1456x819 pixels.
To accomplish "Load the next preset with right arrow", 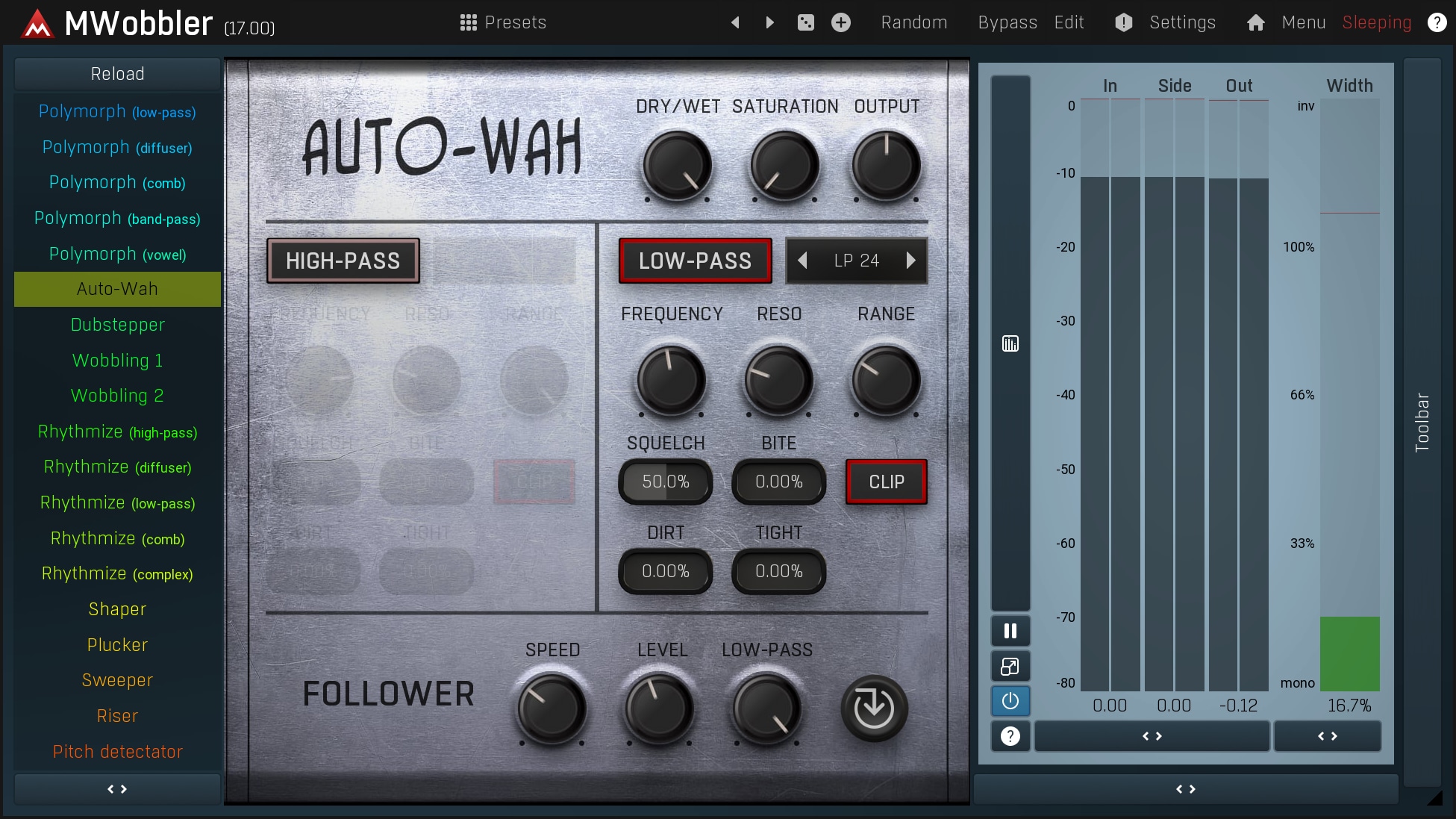I will click(770, 22).
